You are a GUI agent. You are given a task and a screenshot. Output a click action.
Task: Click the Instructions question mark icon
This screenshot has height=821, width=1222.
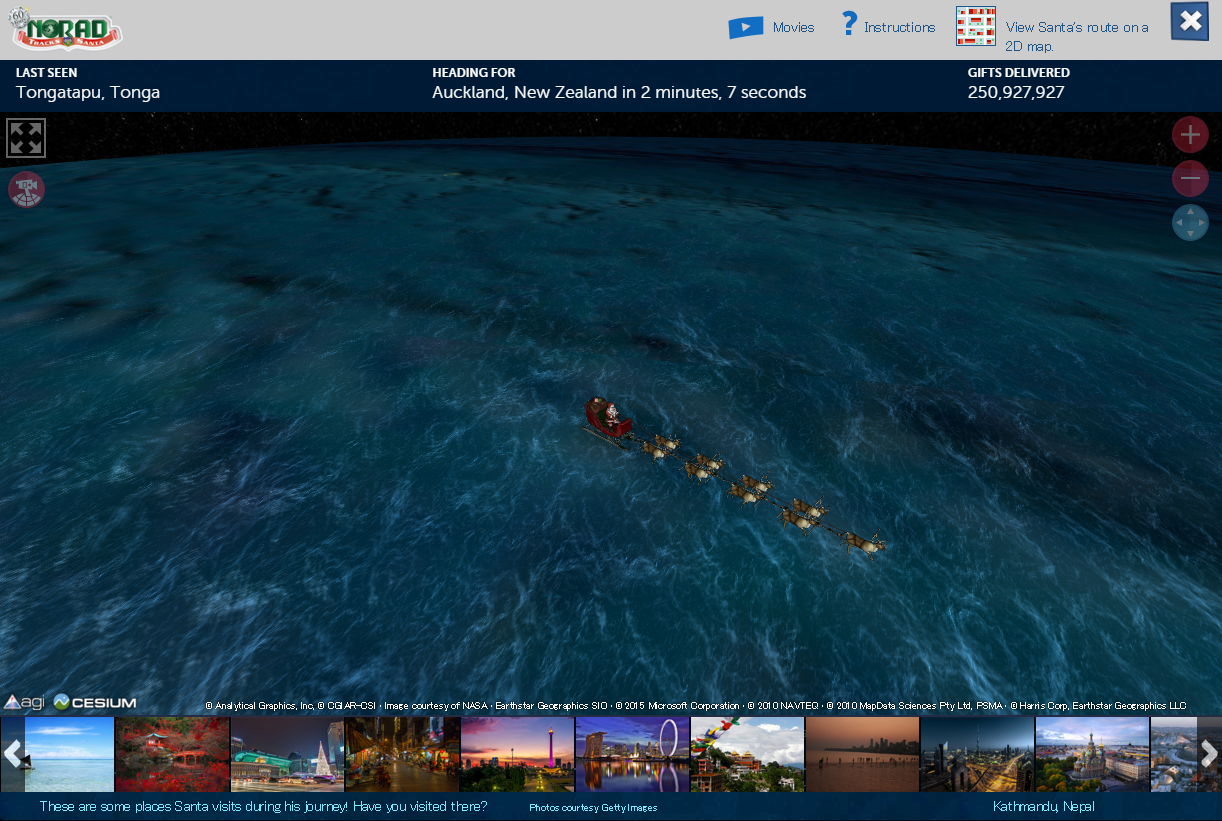click(x=849, y=24)
